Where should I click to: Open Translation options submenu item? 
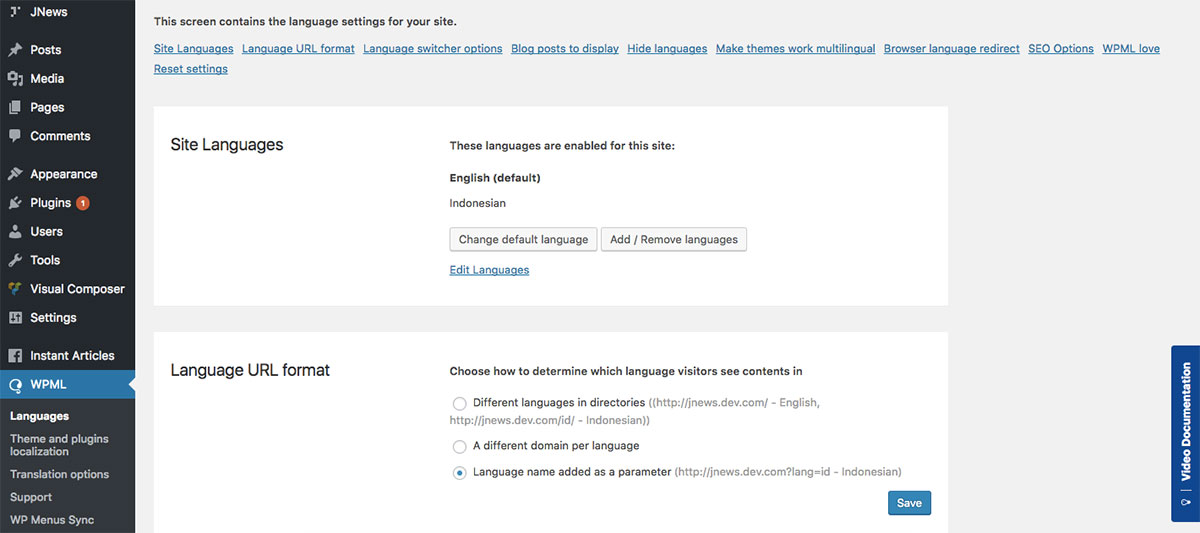click(x=59, y=475)
